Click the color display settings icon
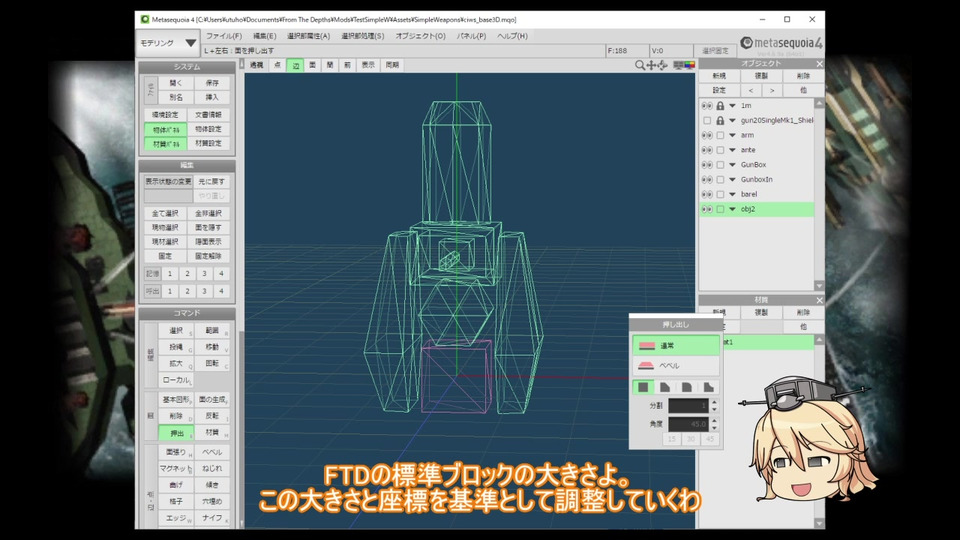 (x=688, y=65)
